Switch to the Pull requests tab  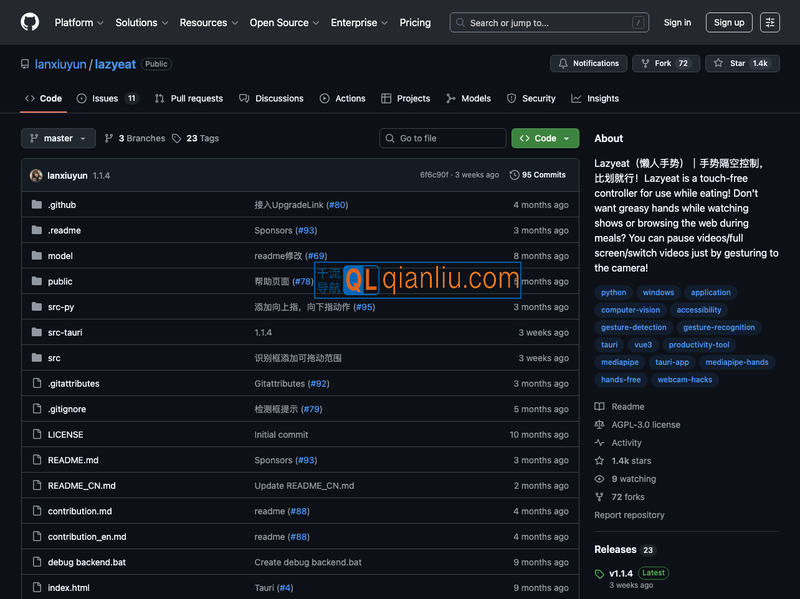pos(189,98)
